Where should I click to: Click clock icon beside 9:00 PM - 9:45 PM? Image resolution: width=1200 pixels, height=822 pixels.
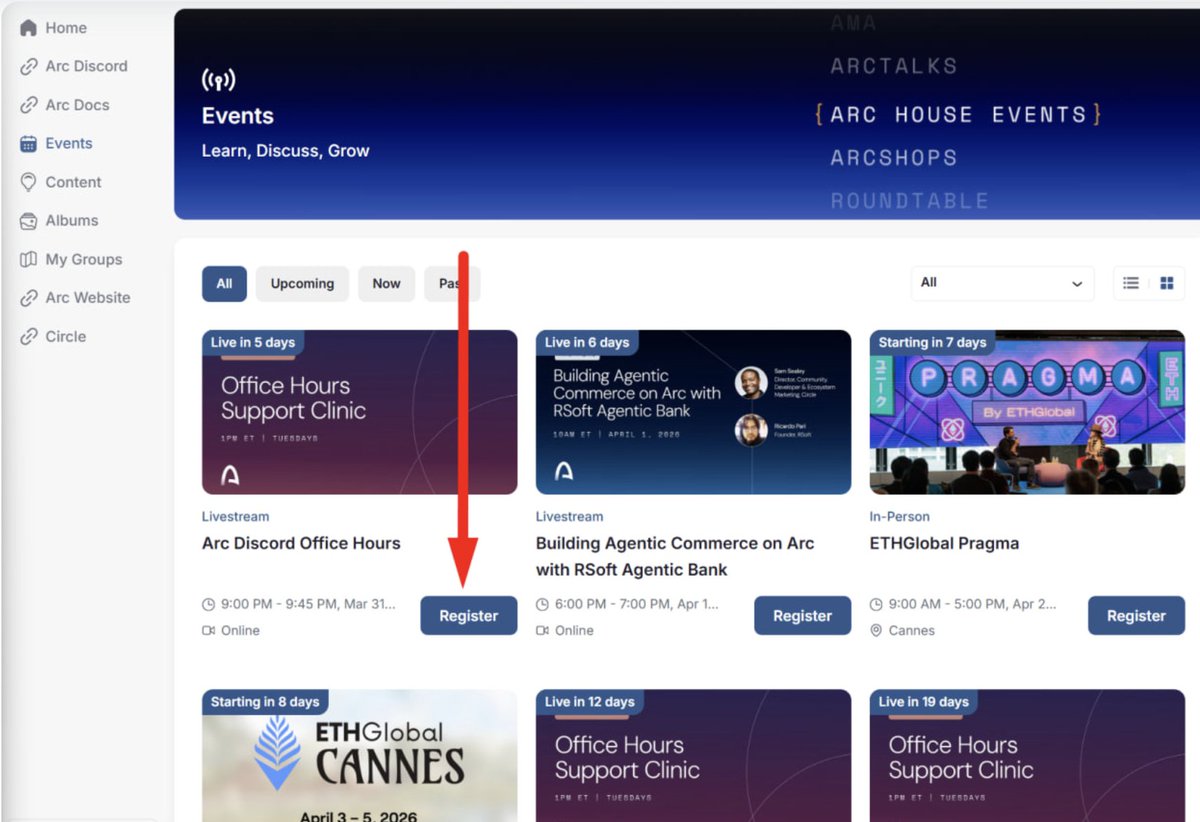(209, 605)
